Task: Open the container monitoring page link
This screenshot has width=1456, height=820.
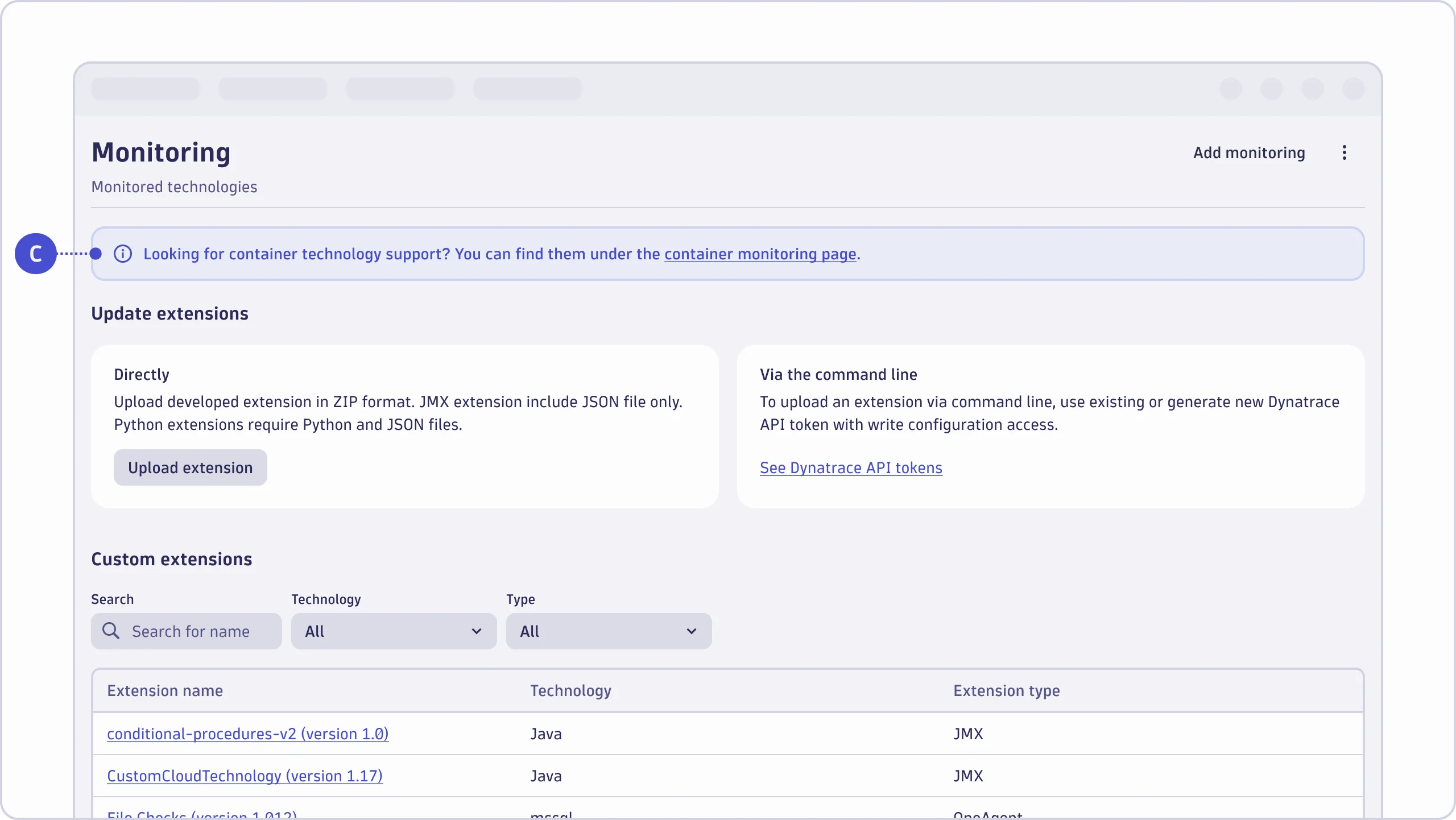Action: [x=760, y=254]
